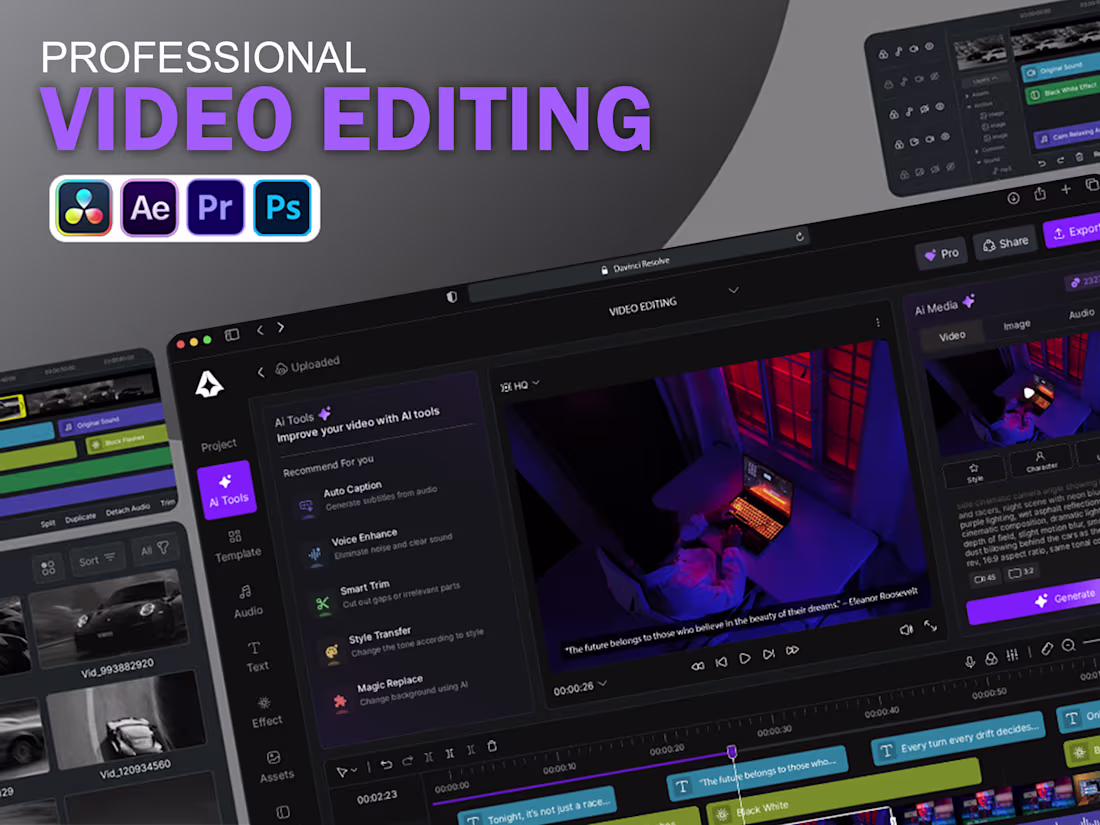
Task: Reload page using address bar refresh icon
Action: tap(800, 236)
